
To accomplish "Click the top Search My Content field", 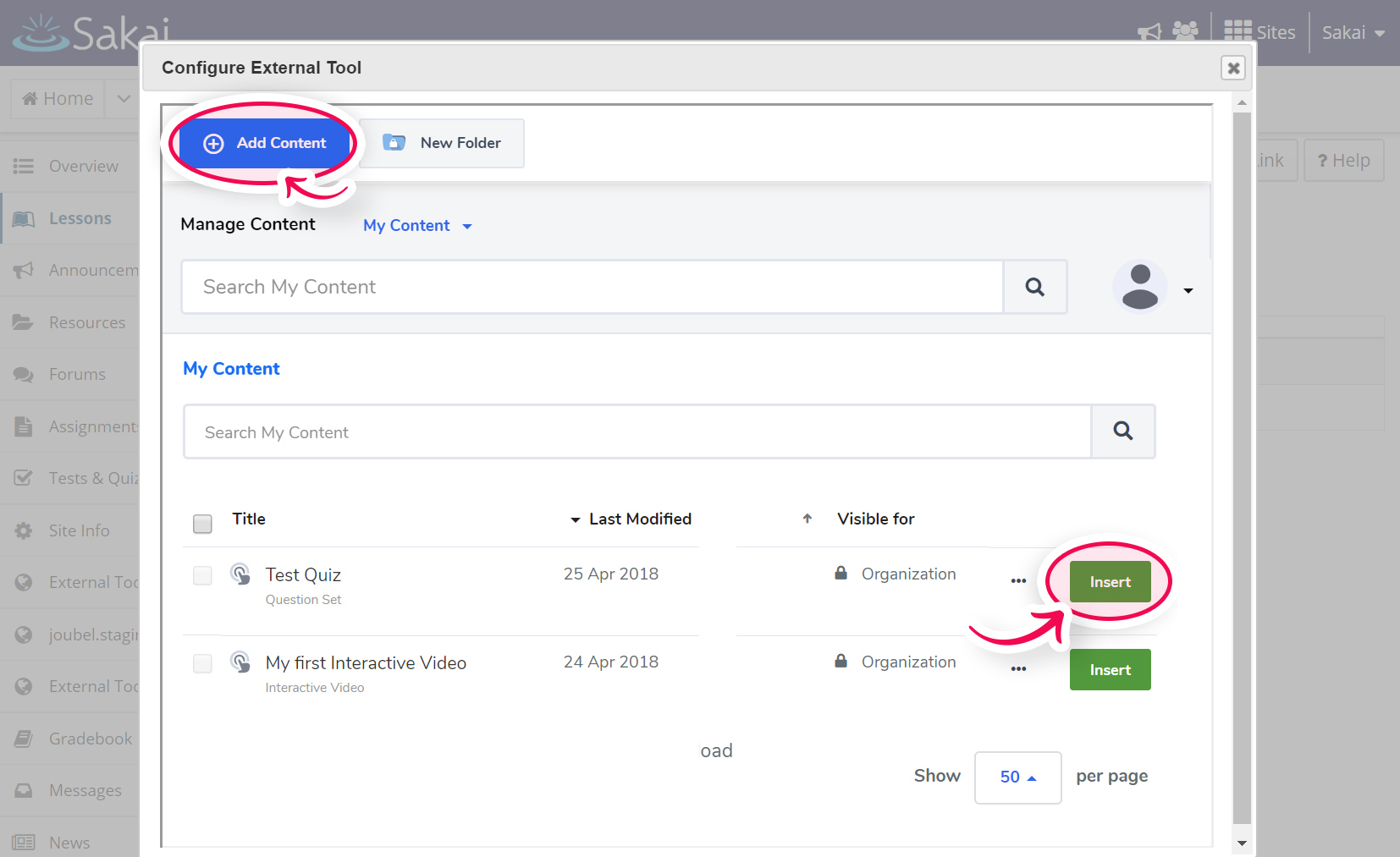I will click(x=593, y=287).
